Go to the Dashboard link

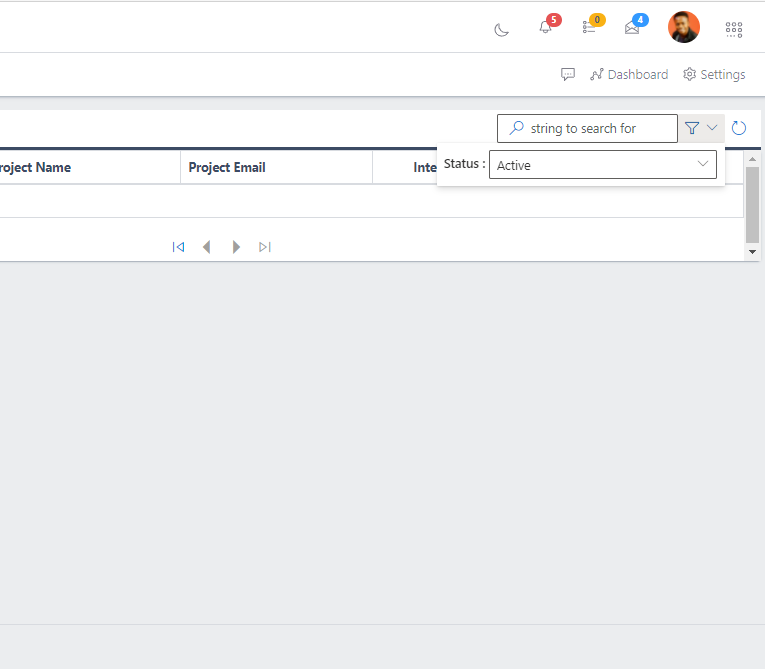click(x=629, y=75)
